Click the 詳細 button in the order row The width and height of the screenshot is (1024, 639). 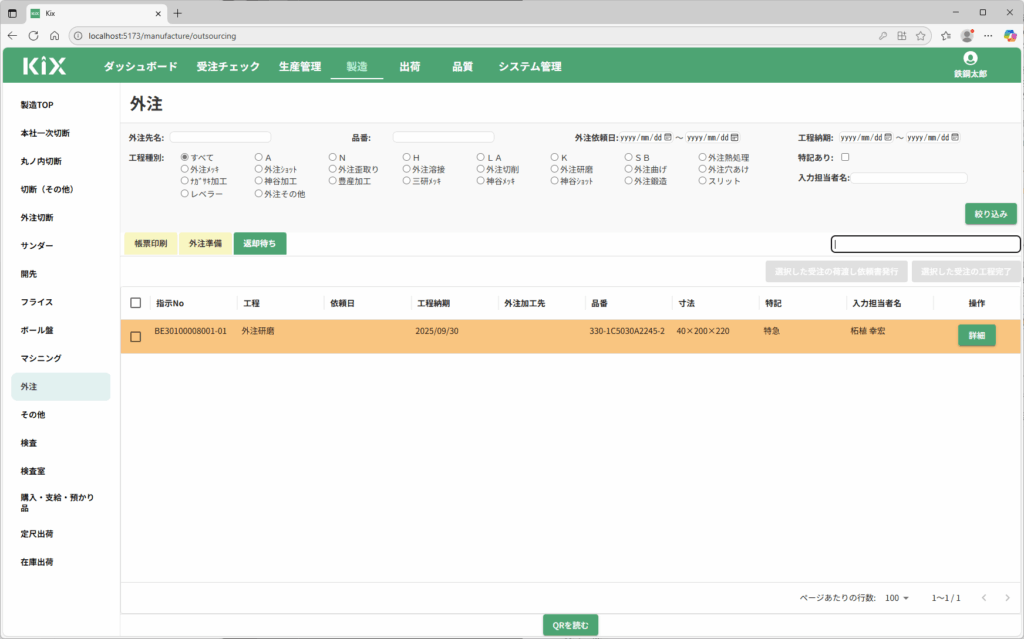point(976,336)
